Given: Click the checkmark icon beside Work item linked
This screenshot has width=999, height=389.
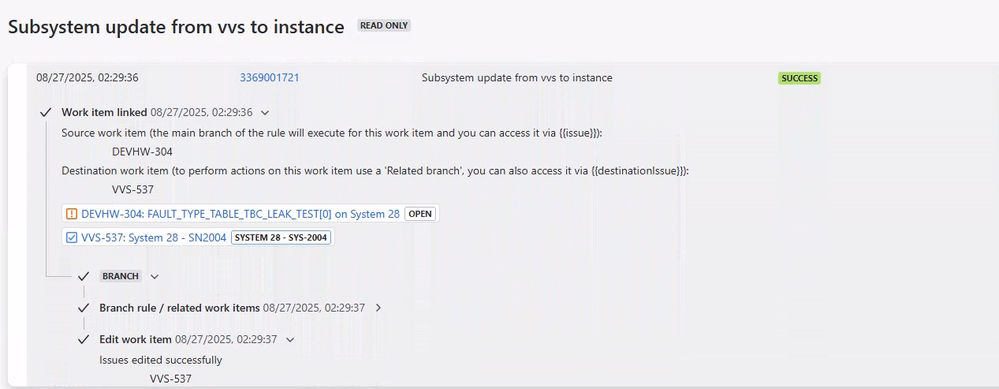Looking at the screenshot, I should tap(45, 113).
